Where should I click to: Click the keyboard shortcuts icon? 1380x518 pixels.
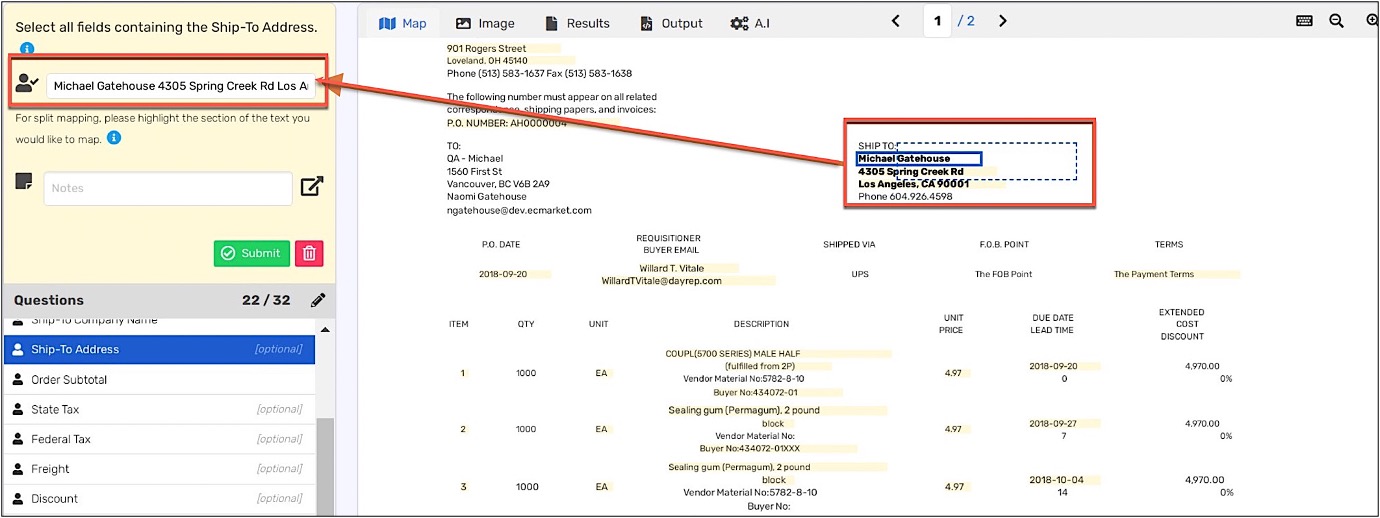[1304, 21]
